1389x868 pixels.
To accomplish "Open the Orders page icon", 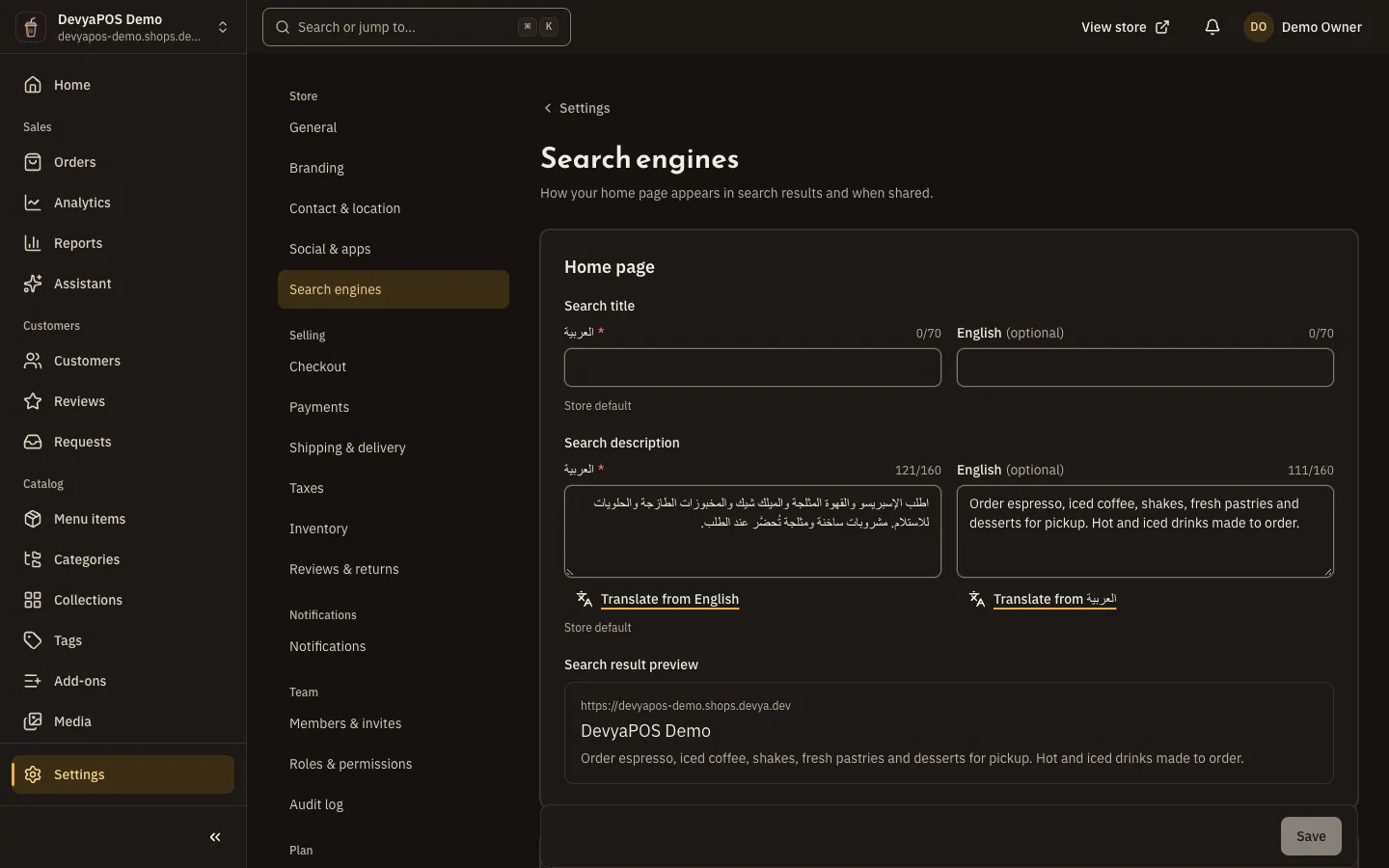I will tap(33, 162).
